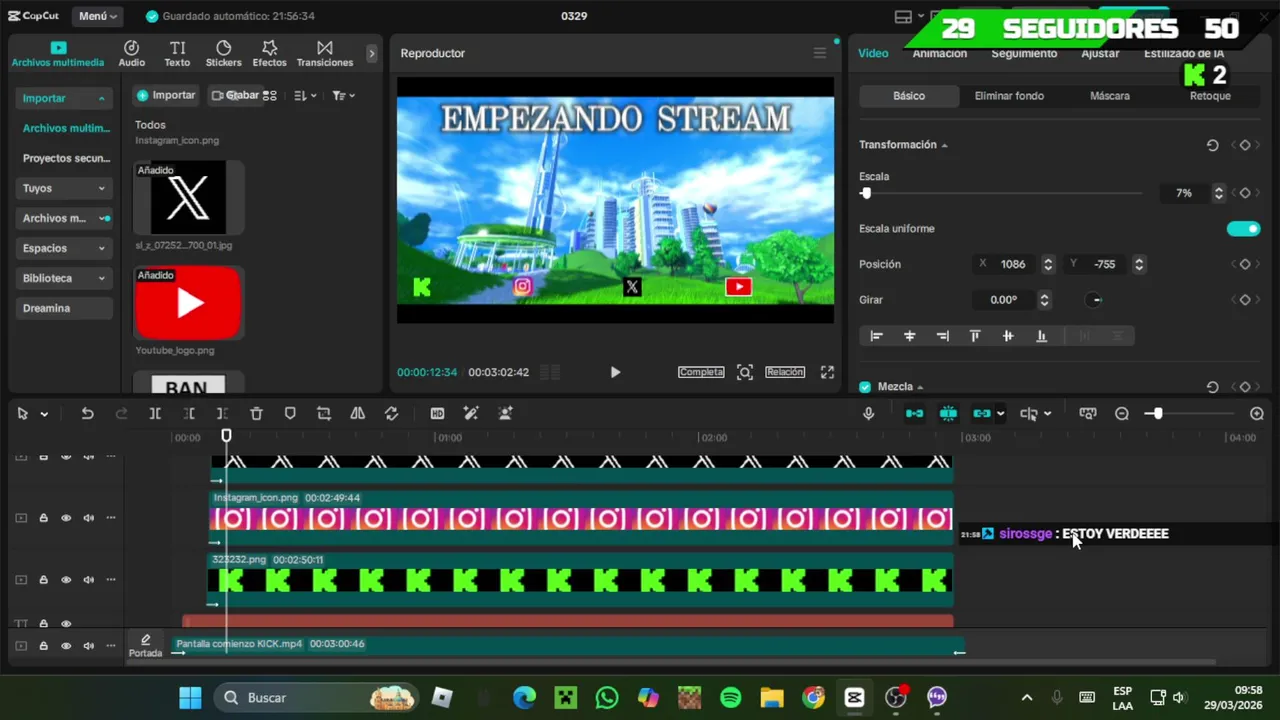Click the shield Marker icon in the timeline toolbar
The height and width of the screenshot is (720, 1280).
coord(290,413)
